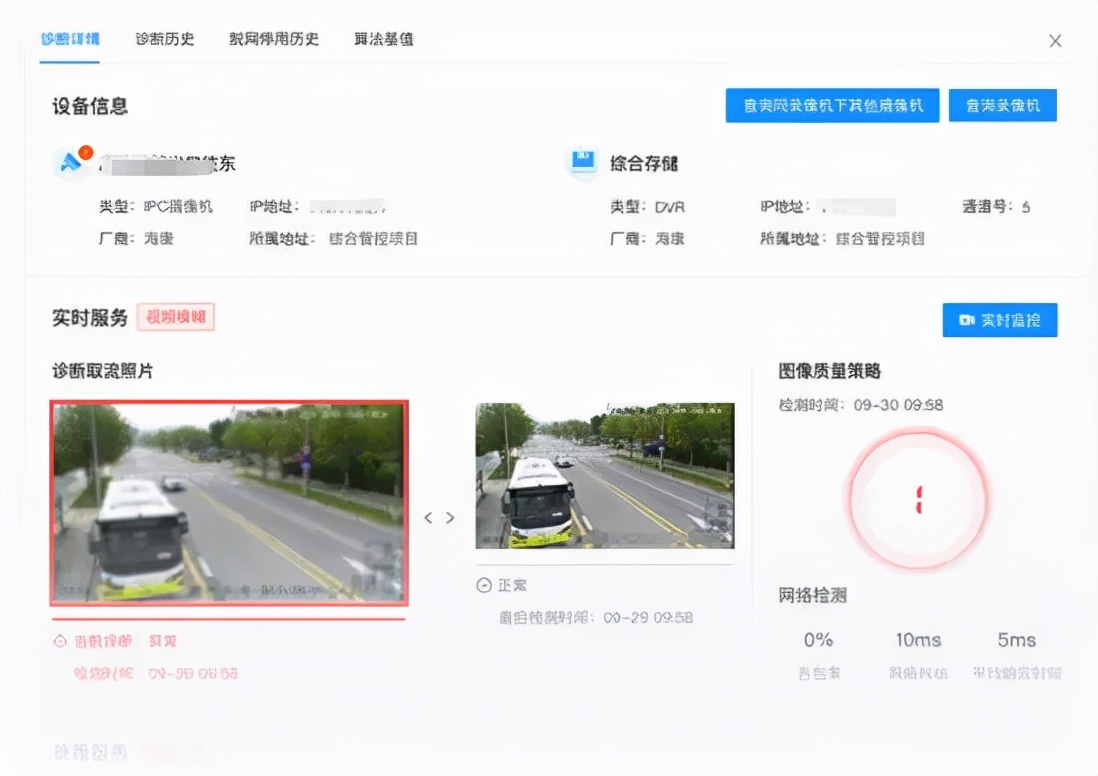The height and width of the screenshot is (776, 1098).
Task: Click the 设备信息 heading
Action: tap(90, 106)
